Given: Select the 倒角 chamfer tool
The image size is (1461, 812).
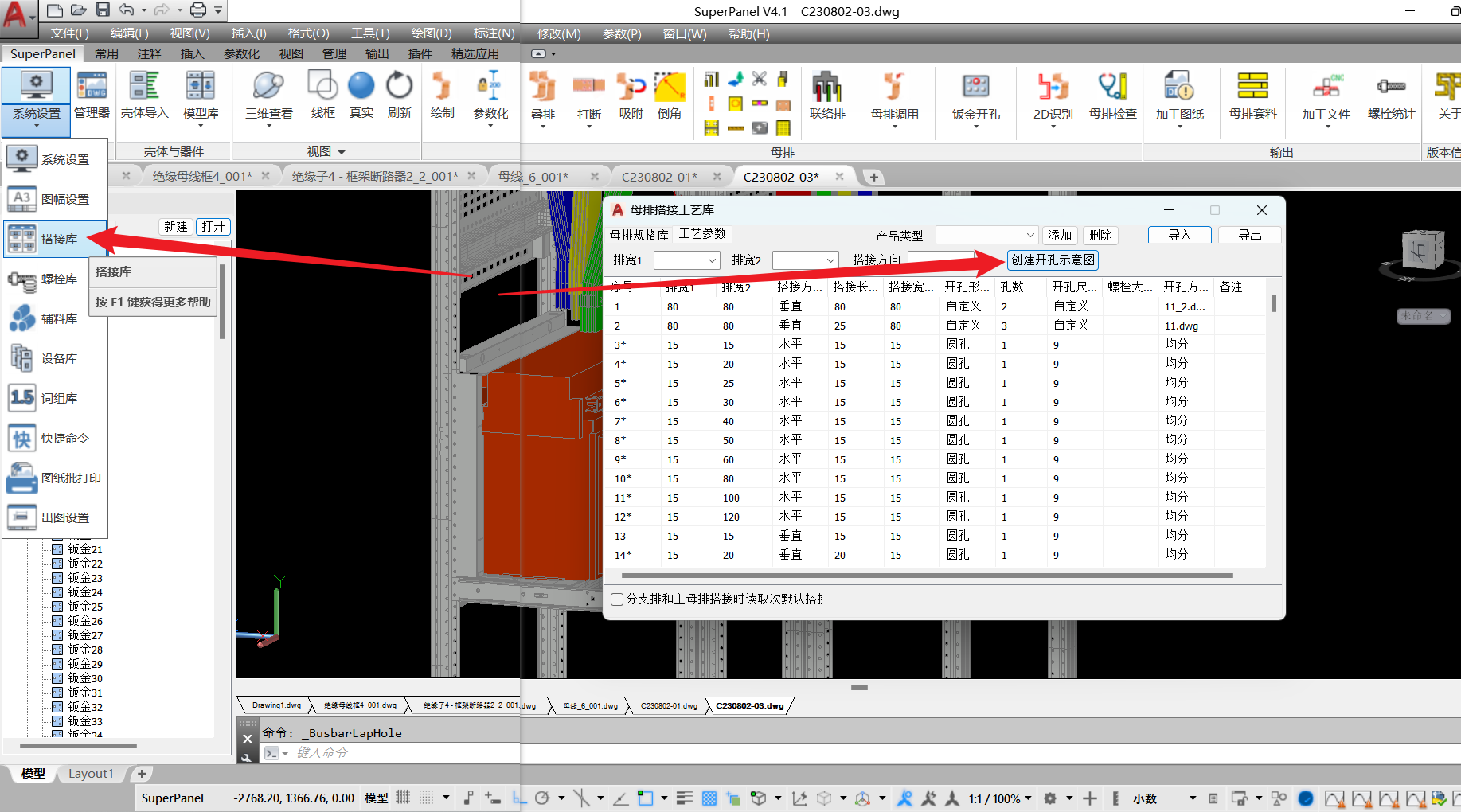Looking at the screenshot, I should [x=670, y=96].
